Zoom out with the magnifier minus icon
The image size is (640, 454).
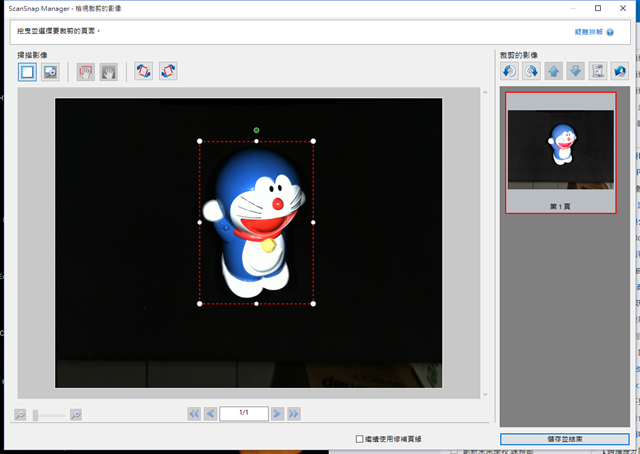(x=20, y=415)
